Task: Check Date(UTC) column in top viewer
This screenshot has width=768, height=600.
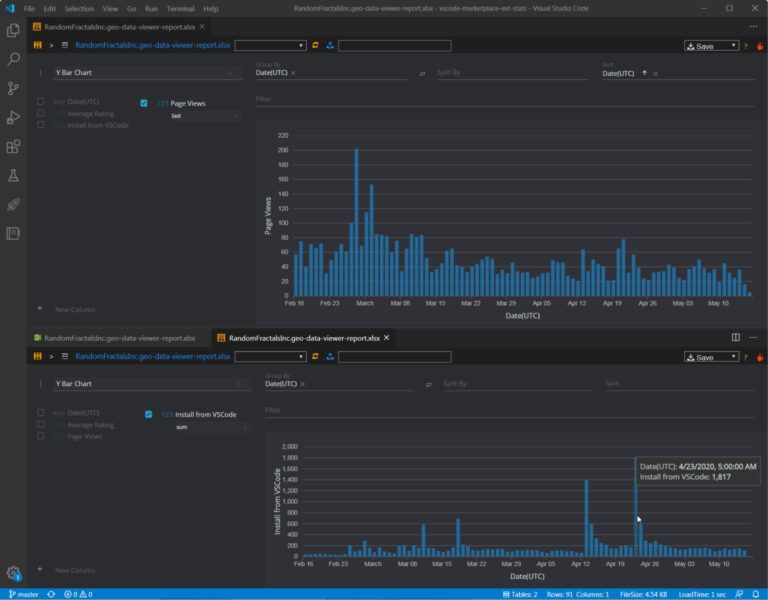Action: (41, 101)
